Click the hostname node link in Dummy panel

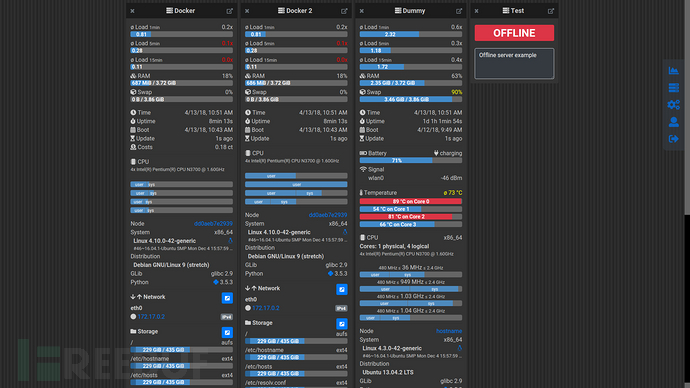point(449,331)
